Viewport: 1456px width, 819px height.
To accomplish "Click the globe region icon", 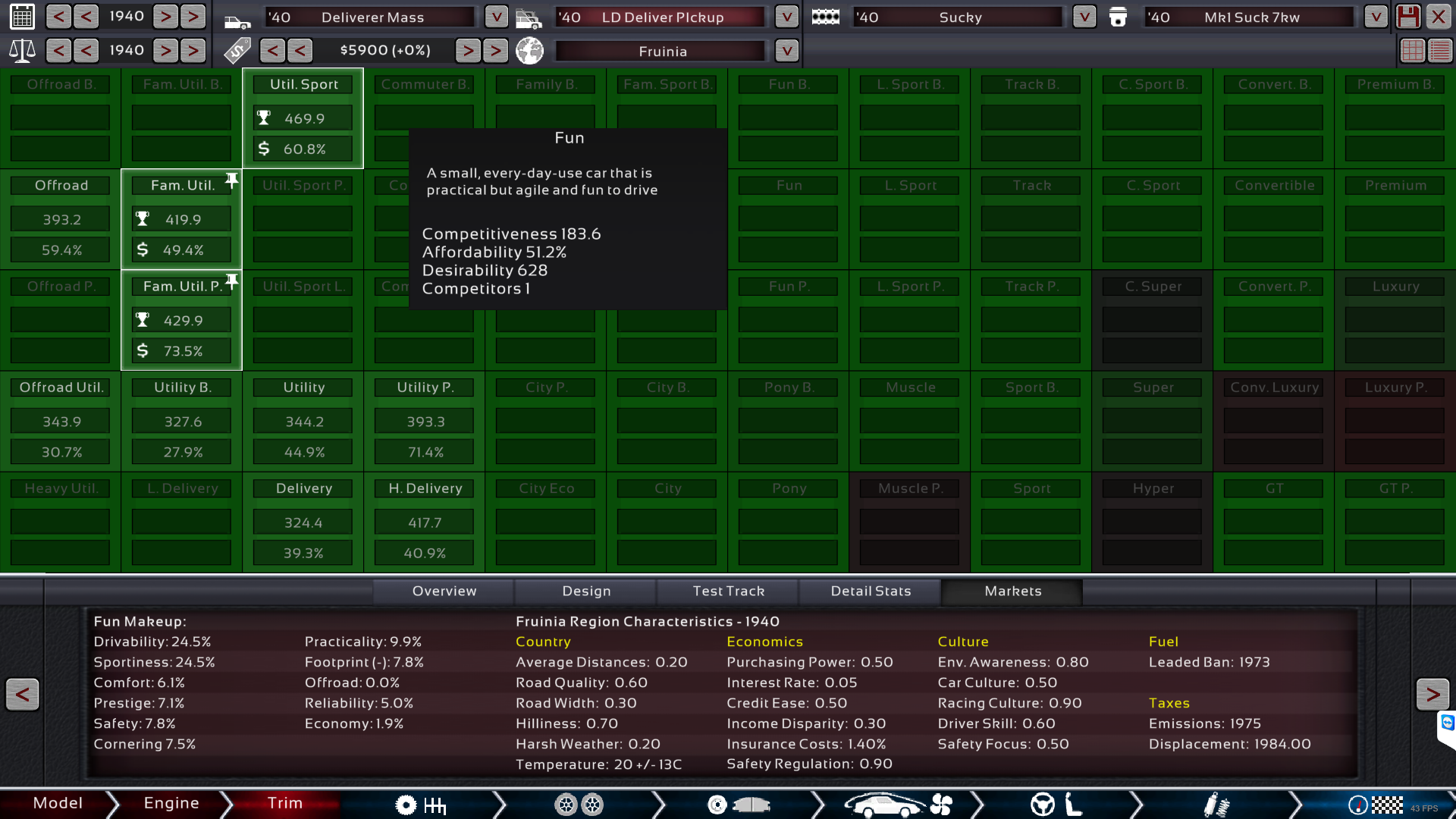I will point(529,51).
